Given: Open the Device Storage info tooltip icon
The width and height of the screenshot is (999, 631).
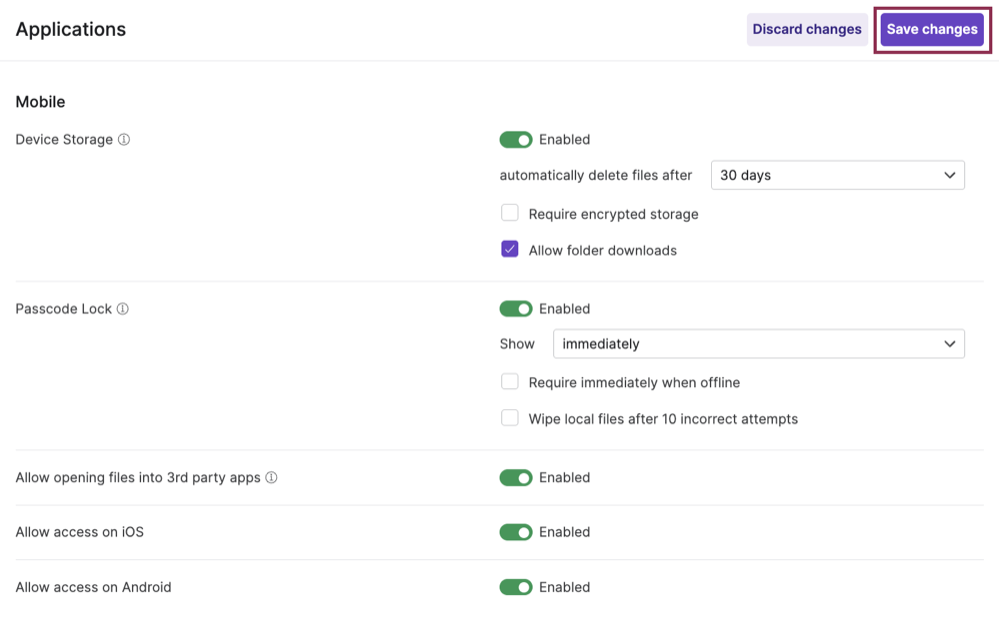Looking at the screenshot, I should (124, 139).
